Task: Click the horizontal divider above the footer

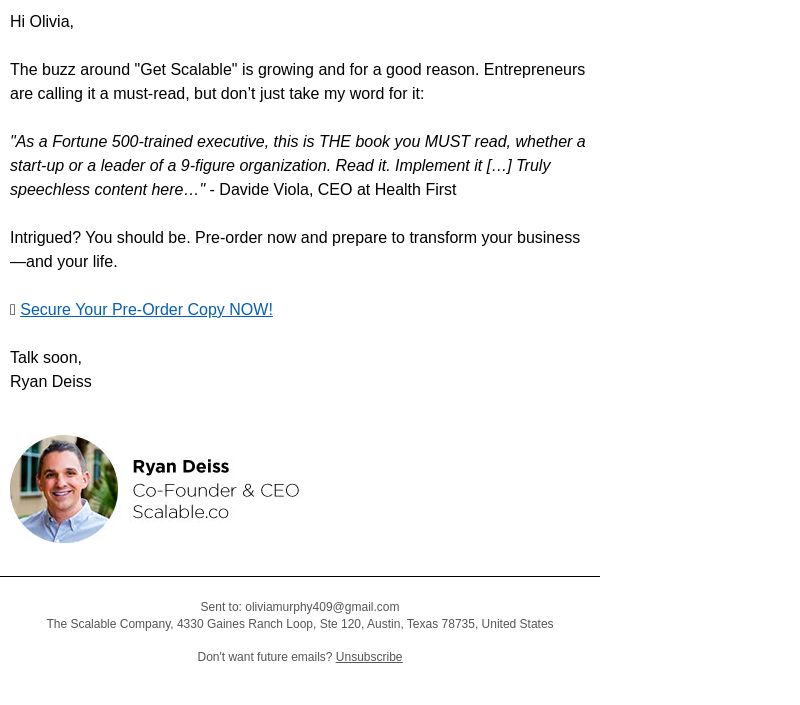Action: (300, 576)
